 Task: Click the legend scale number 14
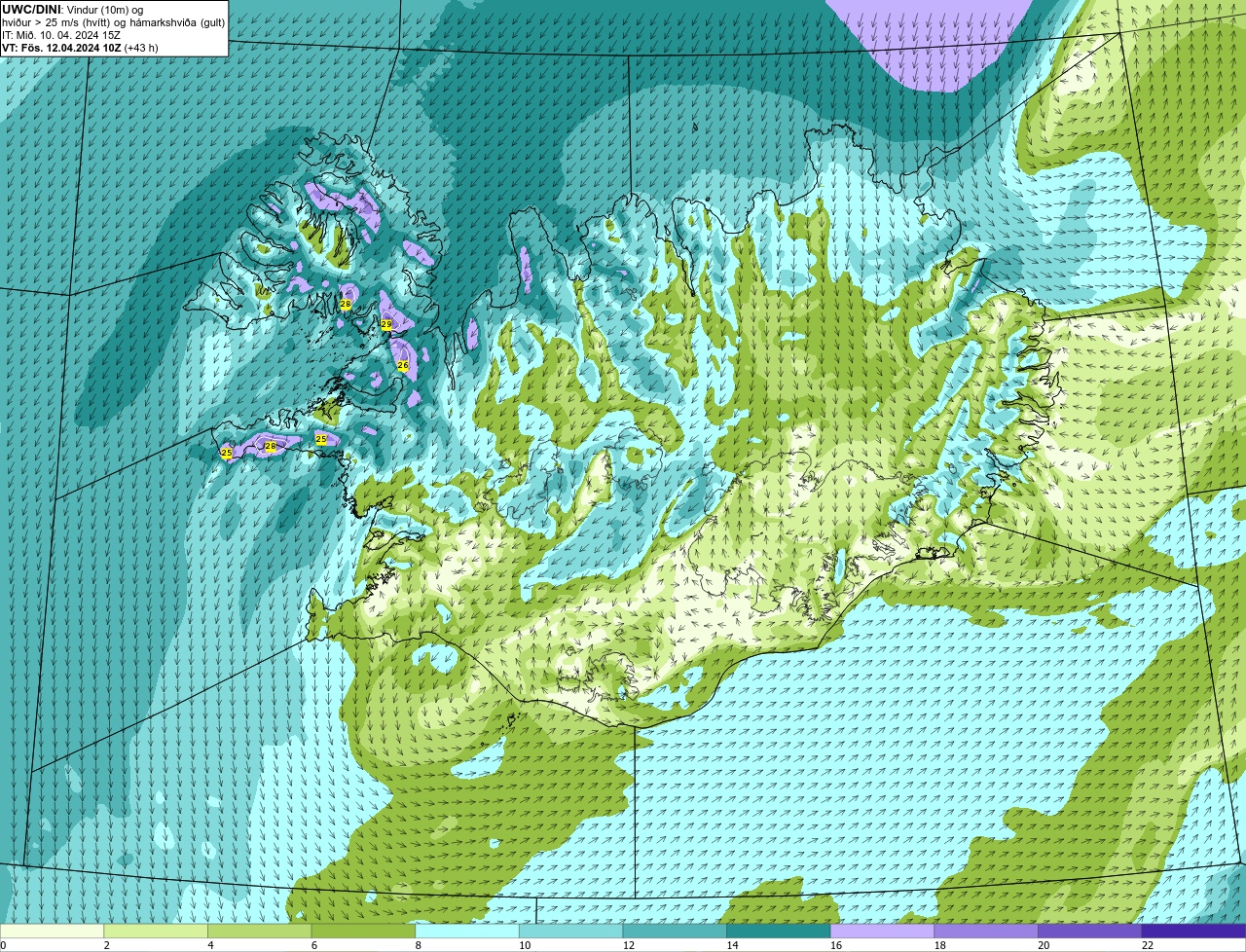click(732, 945)
